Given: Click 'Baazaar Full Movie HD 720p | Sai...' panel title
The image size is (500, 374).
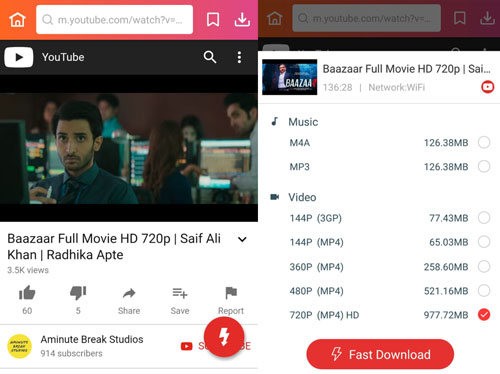Looking at the screenshot, I should [406, 69].
